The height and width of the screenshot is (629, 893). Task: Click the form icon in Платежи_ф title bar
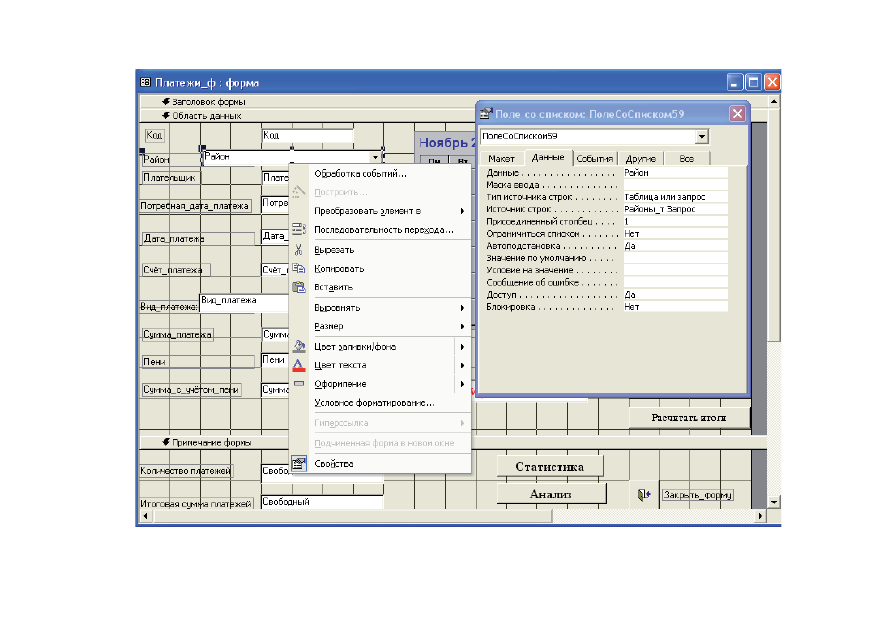coord(146,83)
